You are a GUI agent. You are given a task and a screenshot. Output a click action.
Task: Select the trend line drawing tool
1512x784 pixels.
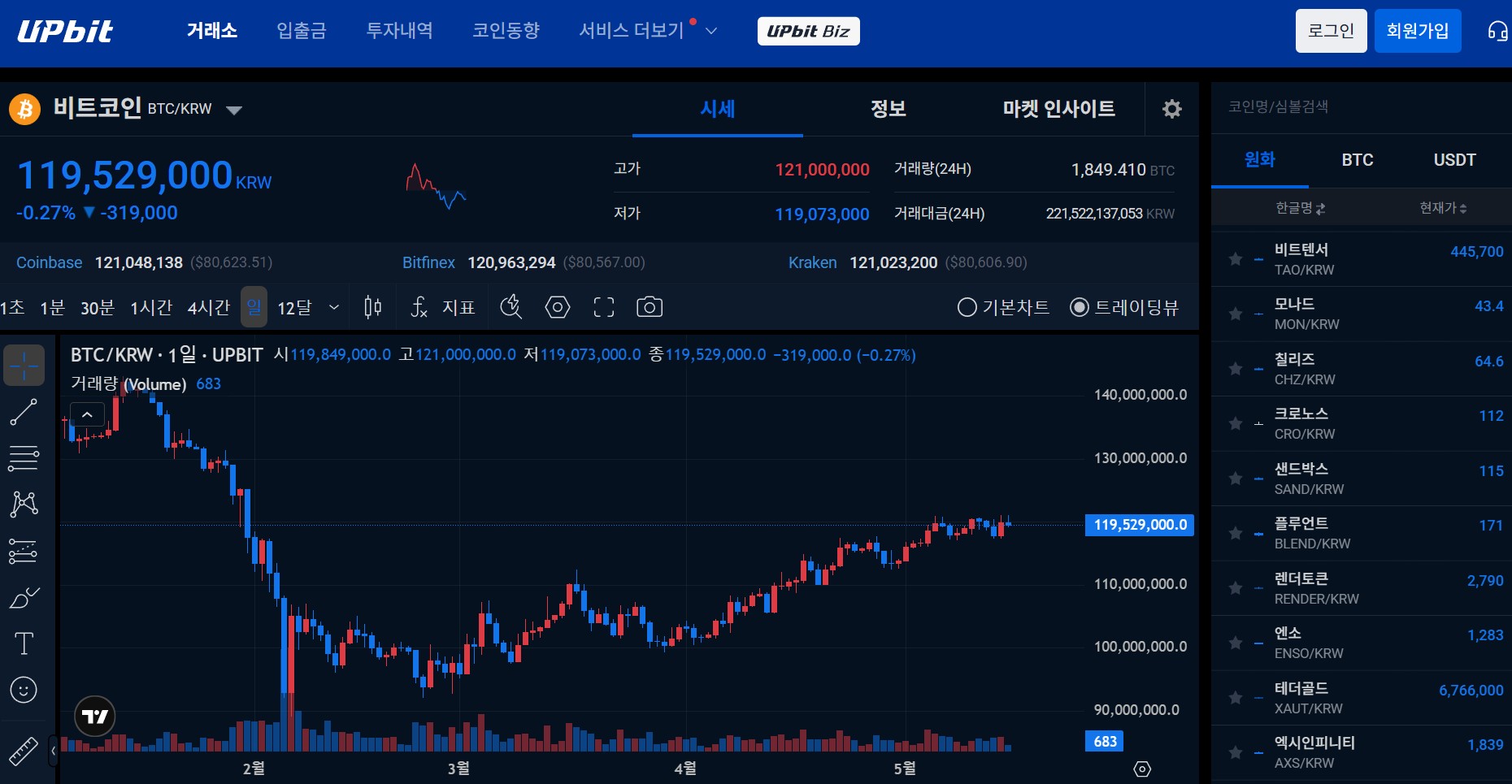[x=24, y=412]
